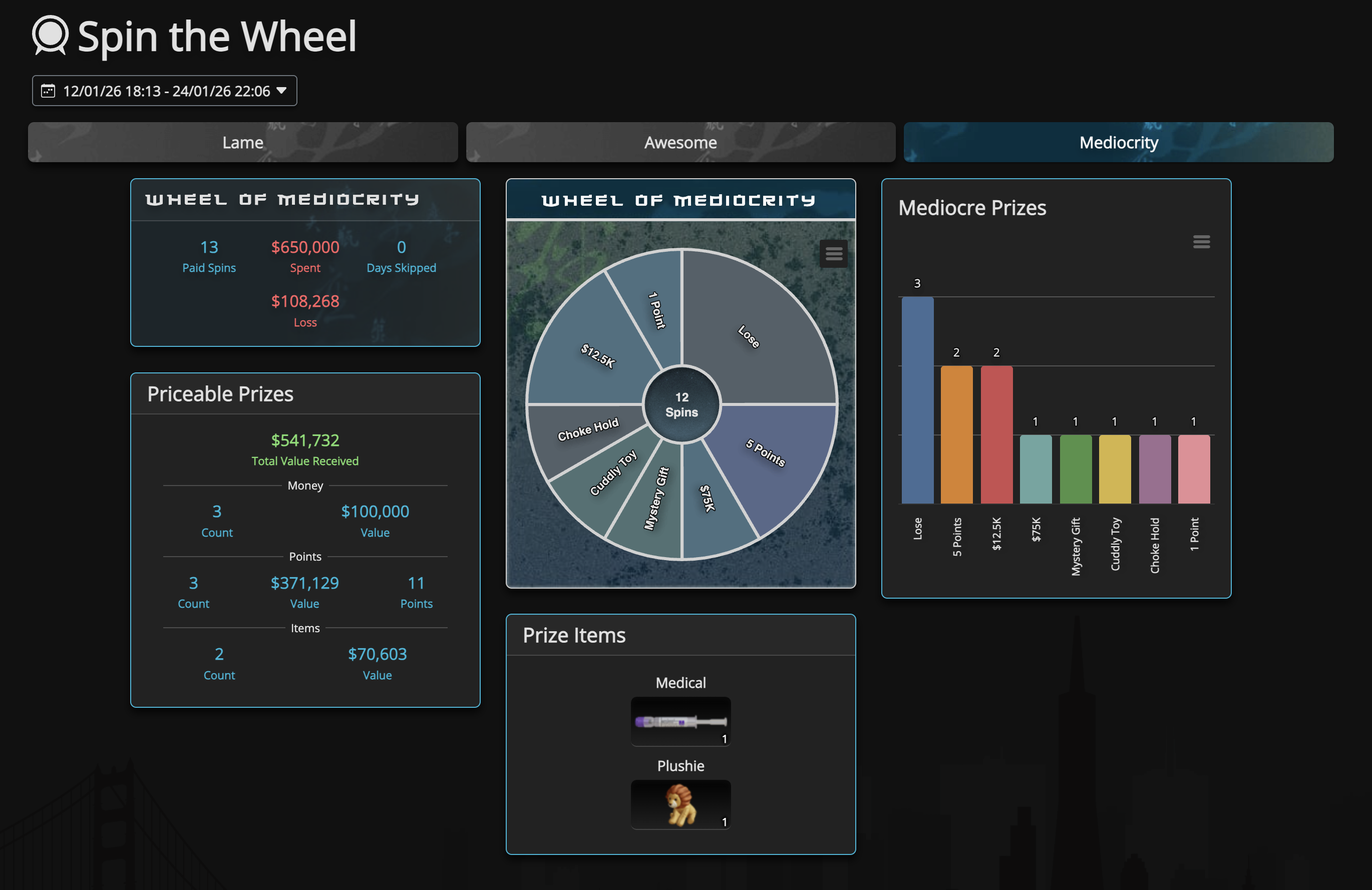The image size is (1372, 890).
Task: Click the 12 Spins wheel center
Action: click(x=681, y=404)
